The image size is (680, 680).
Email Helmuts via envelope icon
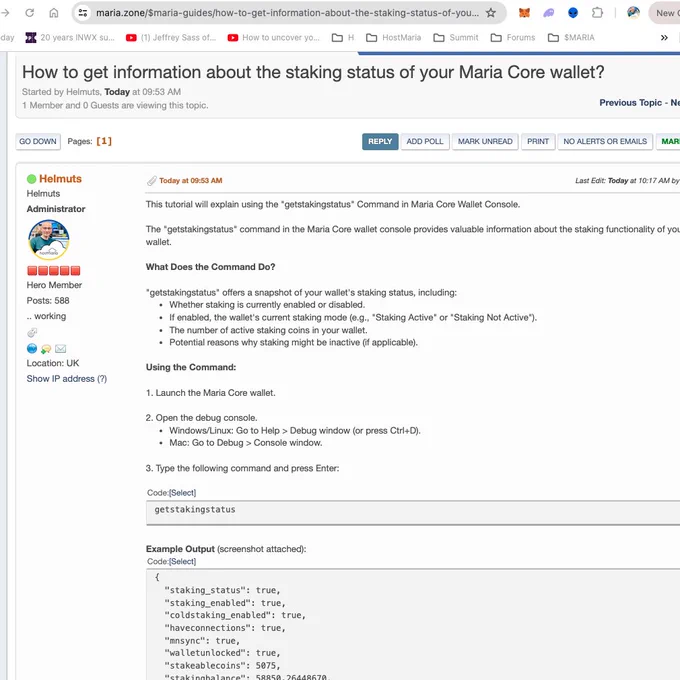point(61,349)
